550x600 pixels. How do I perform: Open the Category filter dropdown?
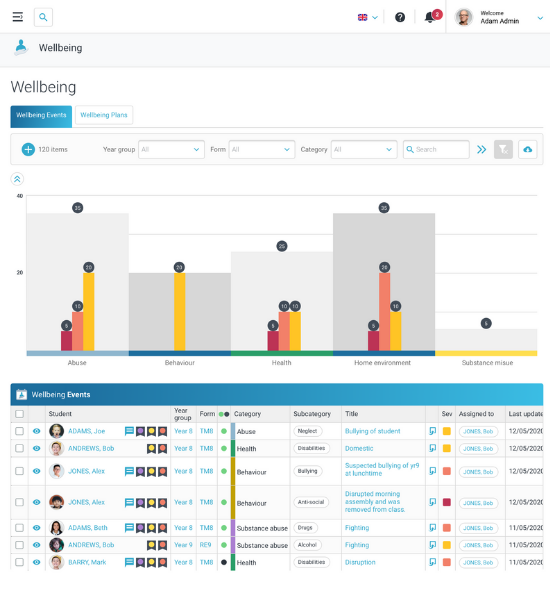point(364,149)
